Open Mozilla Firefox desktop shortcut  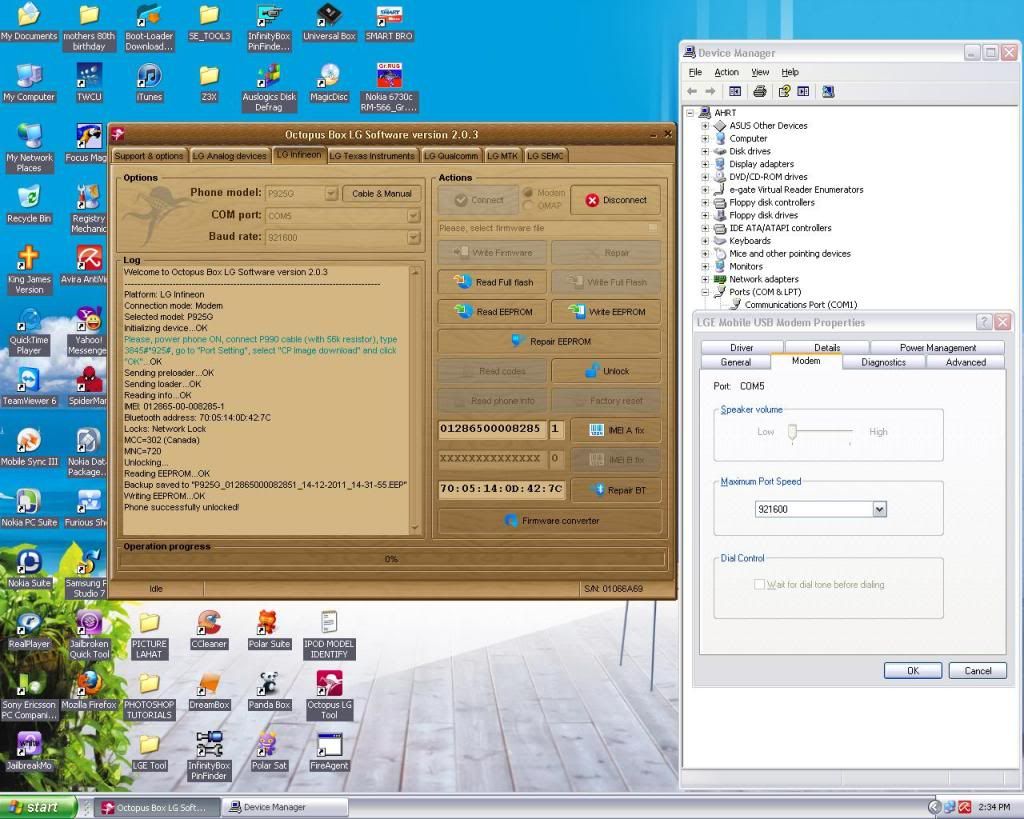pos(89,685)
